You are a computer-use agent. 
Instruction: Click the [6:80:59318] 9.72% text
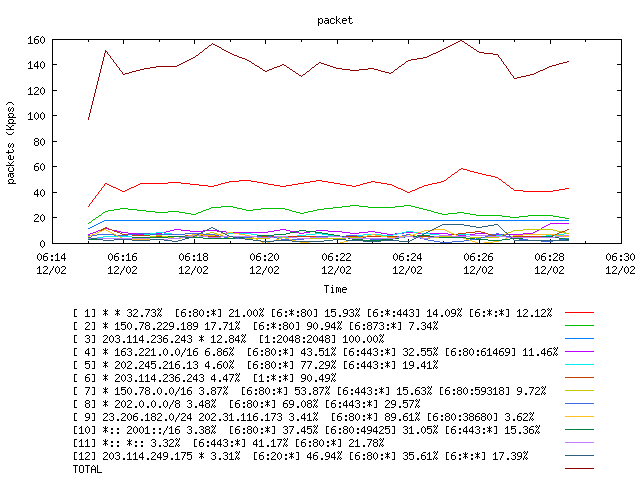492,391
